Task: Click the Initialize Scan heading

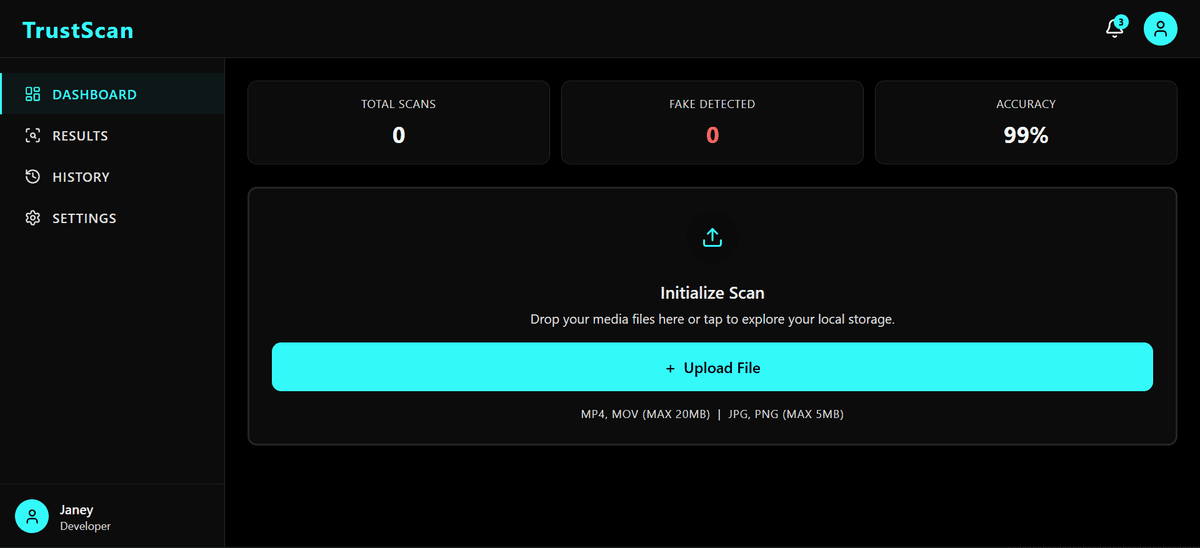Action: click(x=712, y=293)
